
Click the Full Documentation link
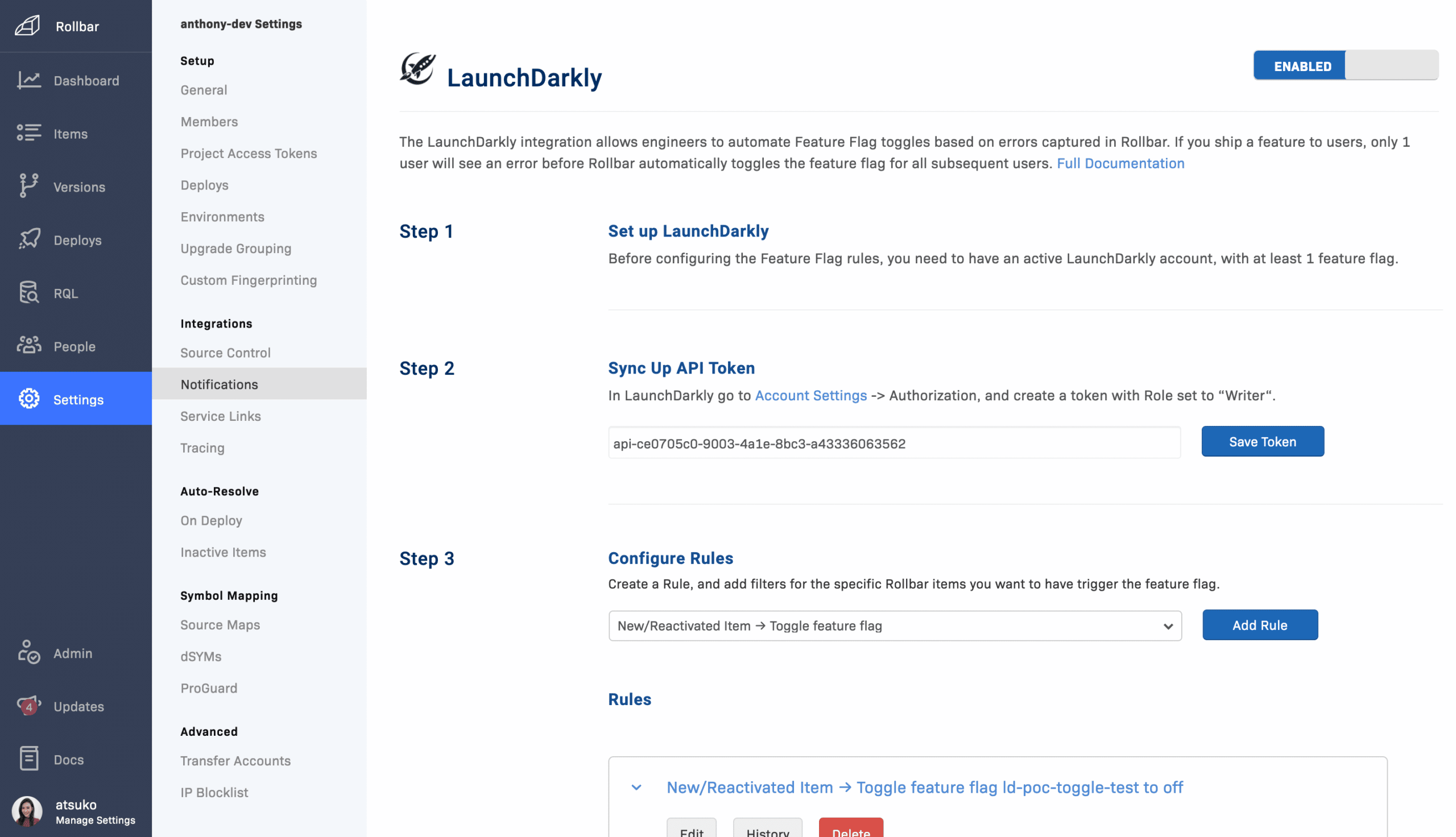(x=1120, y=163)
